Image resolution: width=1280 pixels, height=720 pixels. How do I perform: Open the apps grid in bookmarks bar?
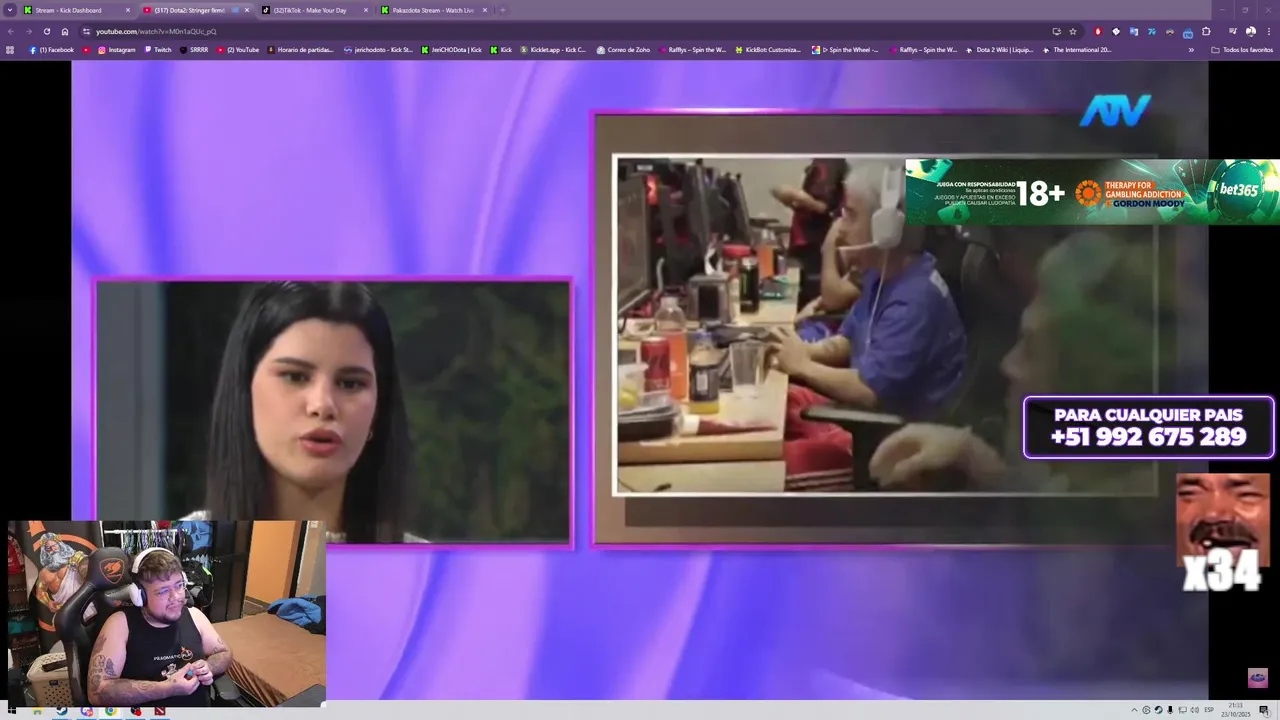[x=10, y=50]
